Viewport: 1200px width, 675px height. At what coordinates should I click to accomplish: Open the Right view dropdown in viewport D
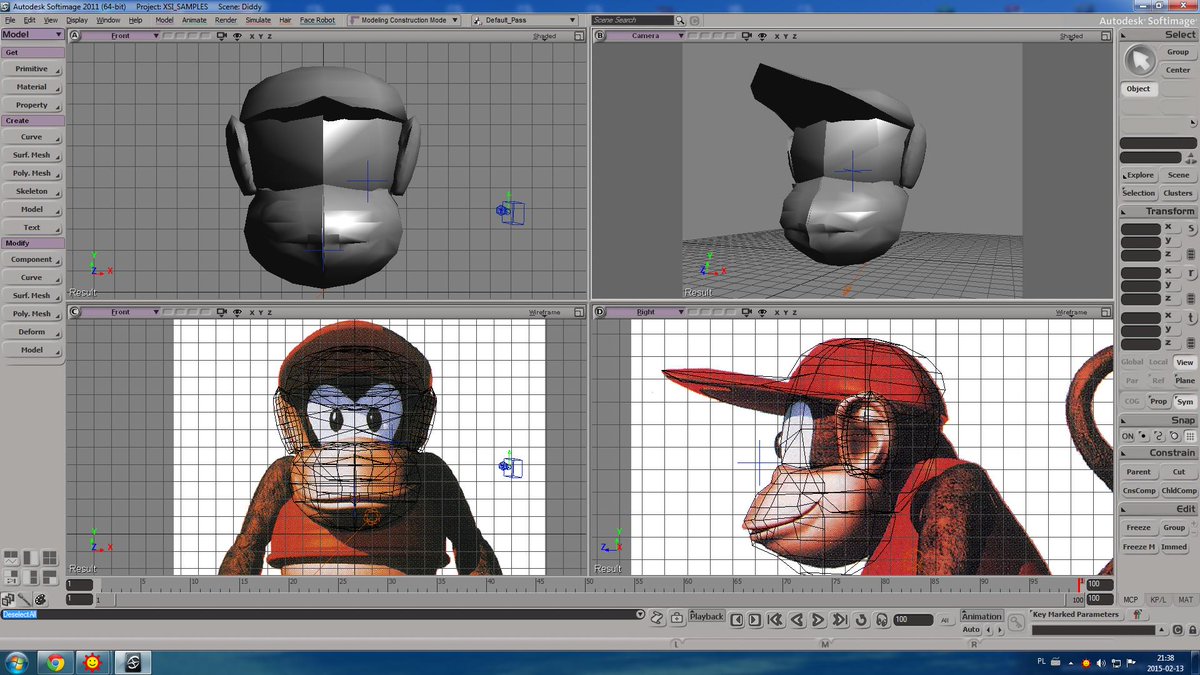645,312
